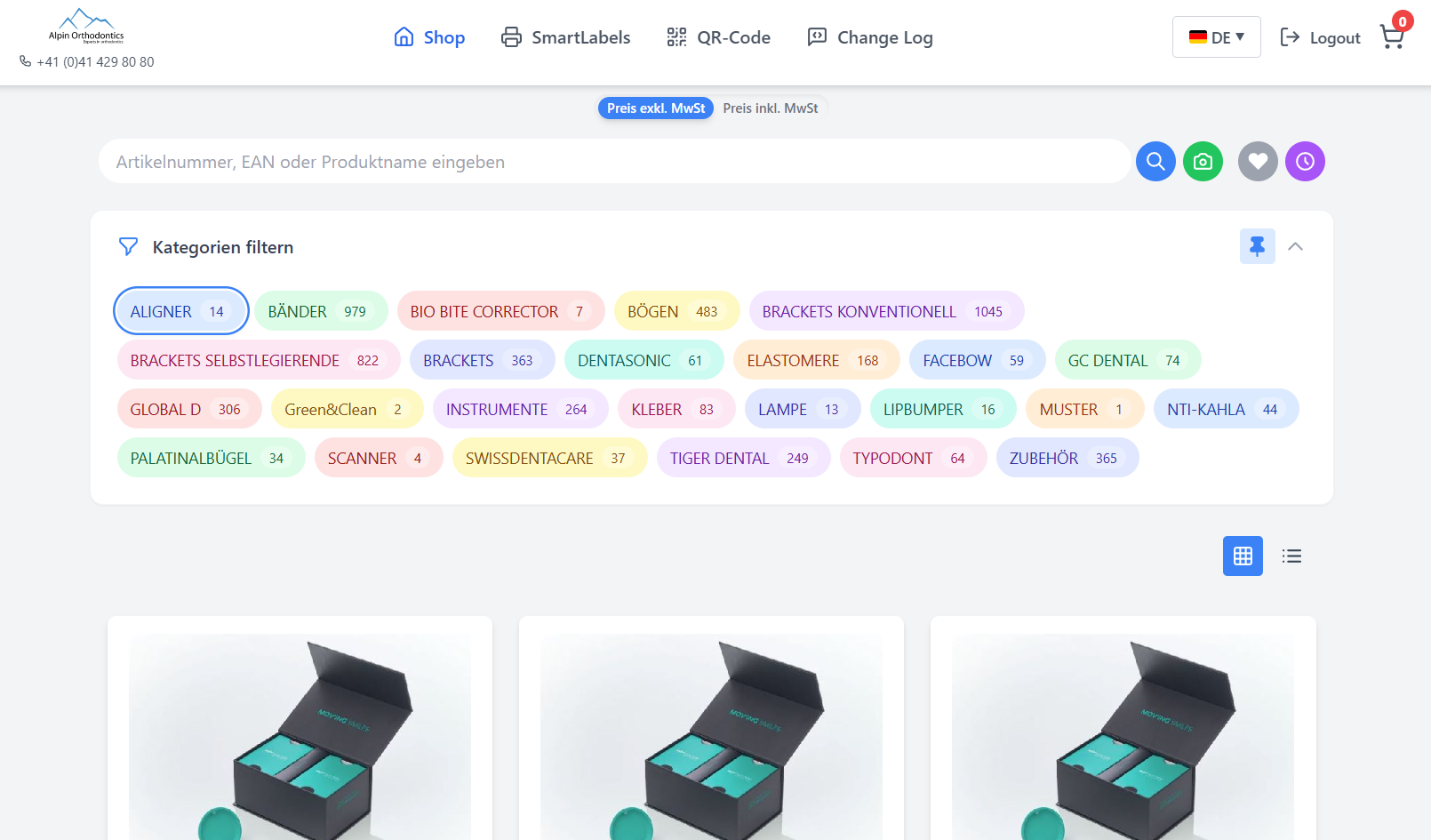The image size is (1431, 840).
Task: Open the SmartLabels page
Action: [565, 37]
